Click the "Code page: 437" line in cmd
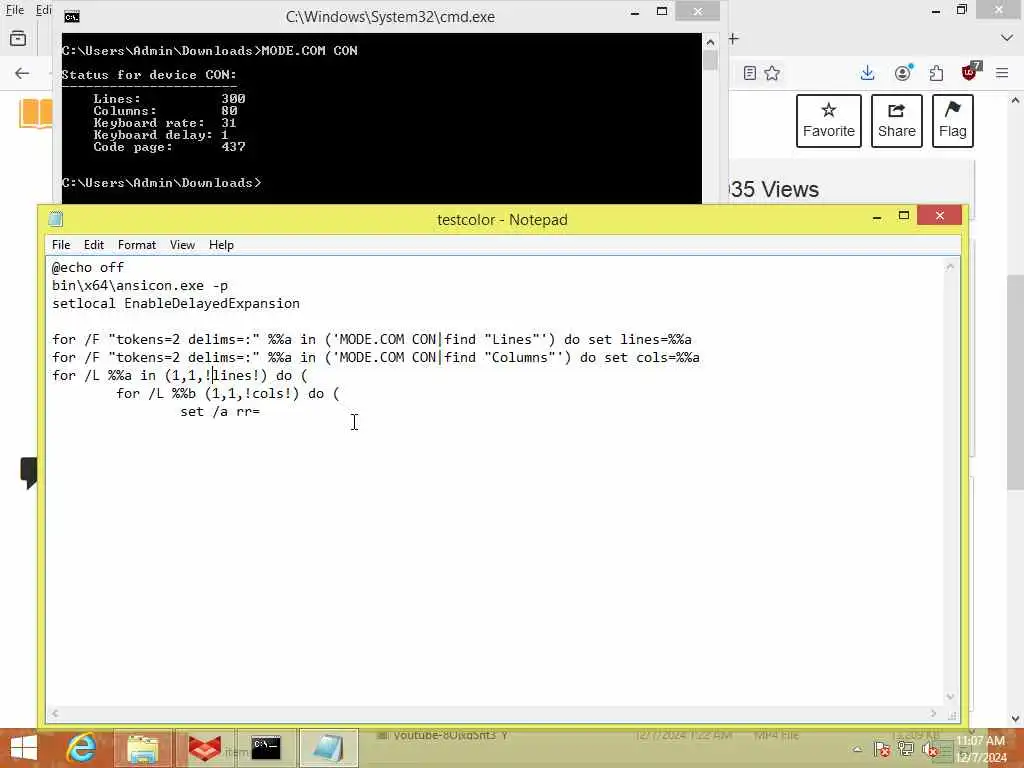 (x=169, y=147)
